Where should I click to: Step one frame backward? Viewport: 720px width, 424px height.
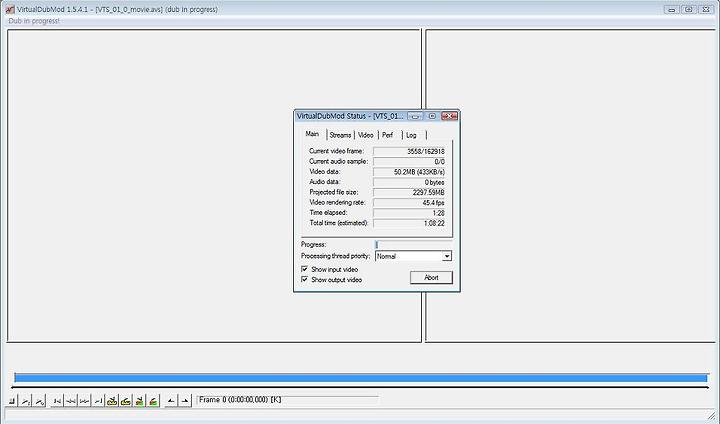pos(71,401)
